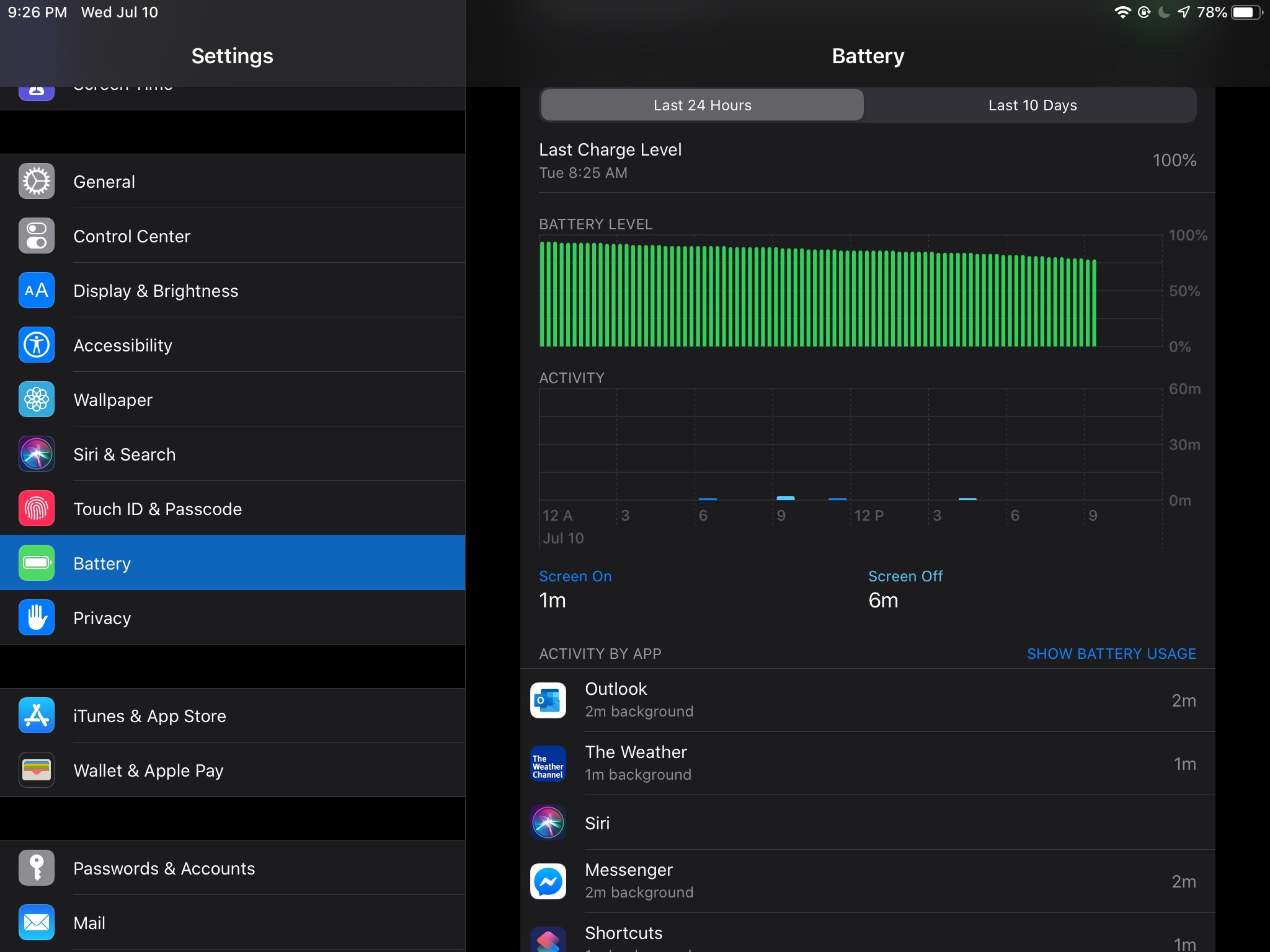Tap the Privacy hand icon
The height and width of the screenshot is (952, 1270).
tap(37, 618)
